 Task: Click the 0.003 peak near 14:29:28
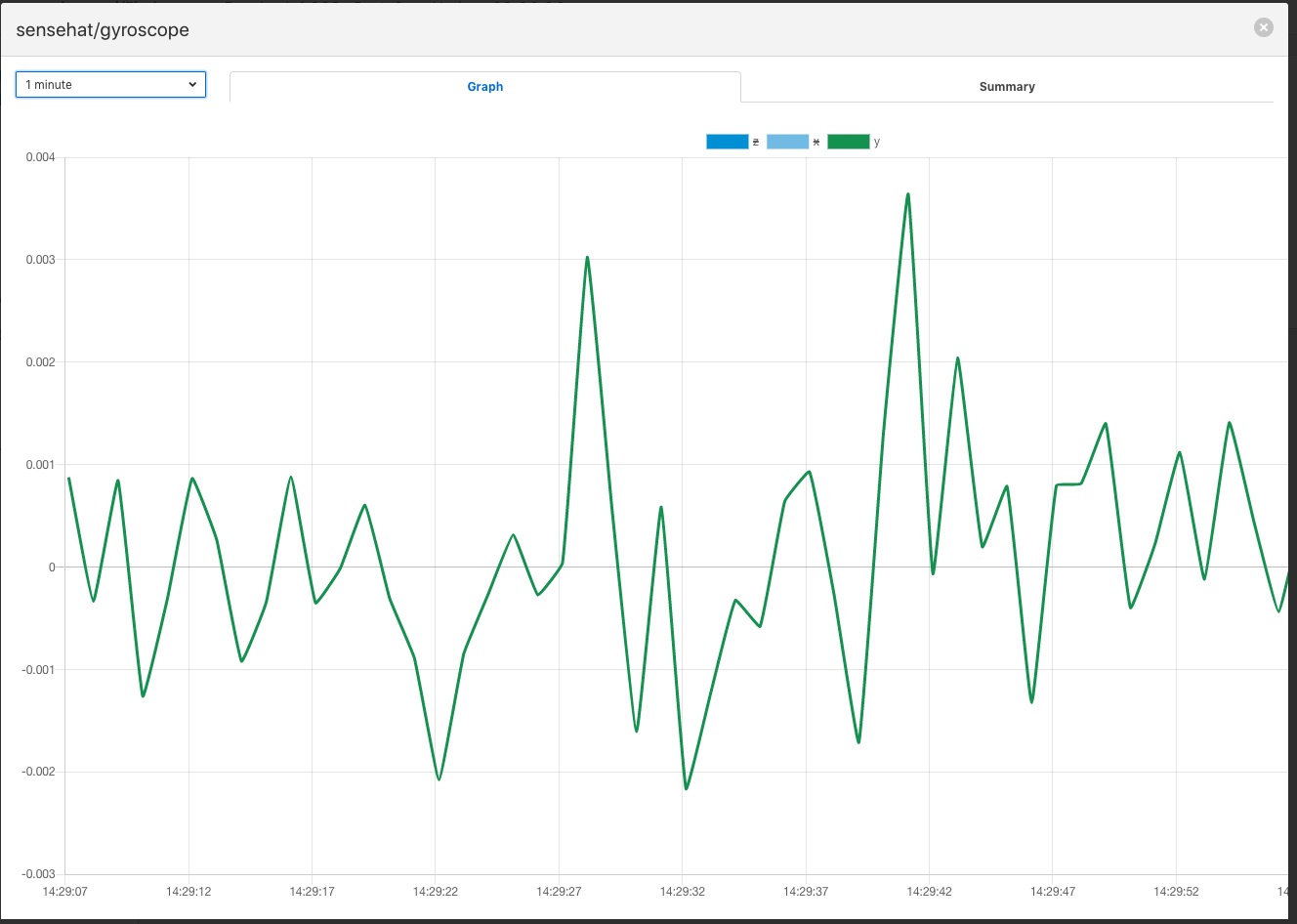coord(587,258)
